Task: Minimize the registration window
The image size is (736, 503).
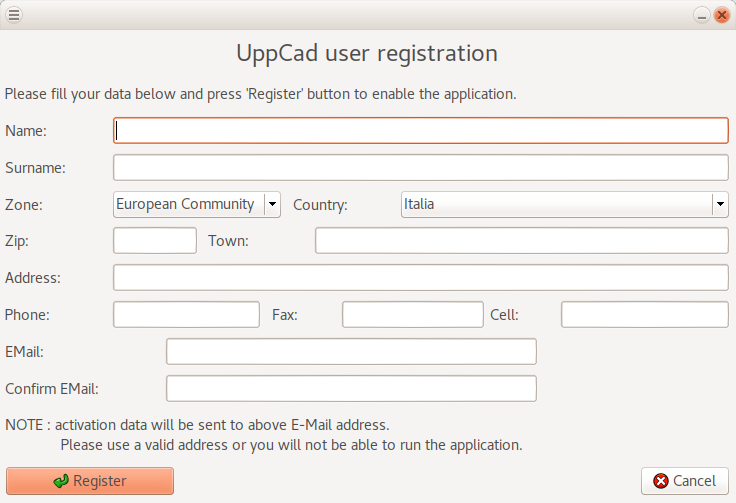Action: click(702, 15)
